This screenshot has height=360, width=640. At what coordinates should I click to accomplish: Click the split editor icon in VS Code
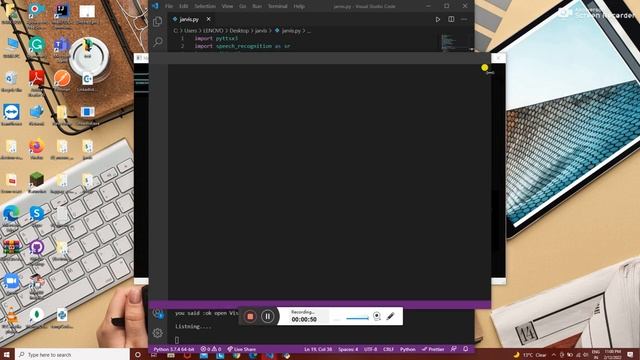[x=451, y=19]
